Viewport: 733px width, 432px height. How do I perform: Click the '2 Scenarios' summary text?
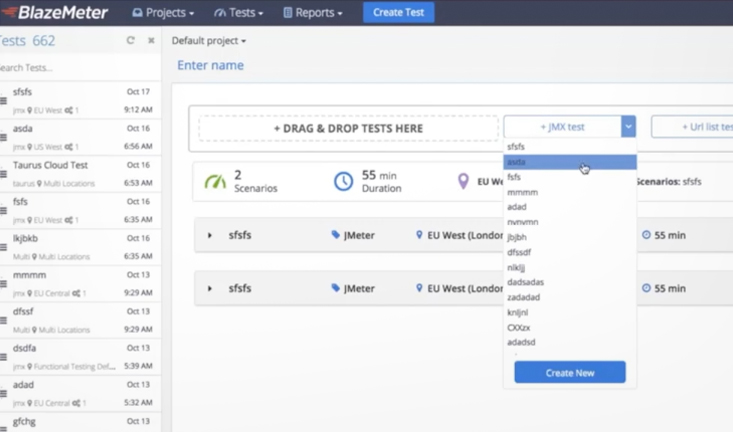pos(255,181)
